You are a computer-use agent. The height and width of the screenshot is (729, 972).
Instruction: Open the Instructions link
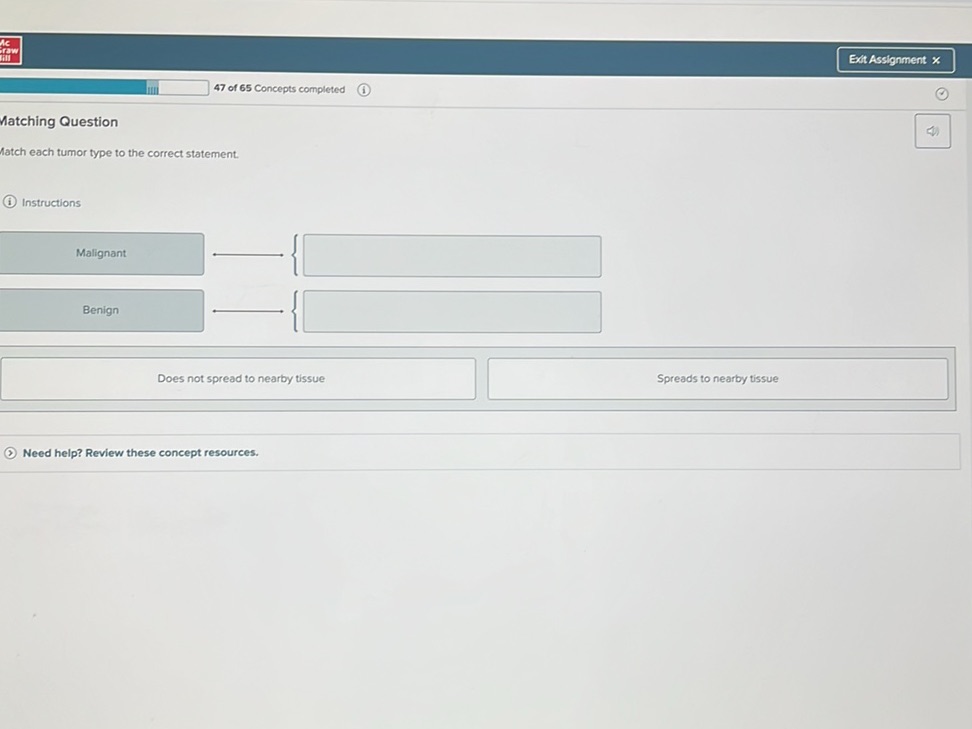(51, 203)
